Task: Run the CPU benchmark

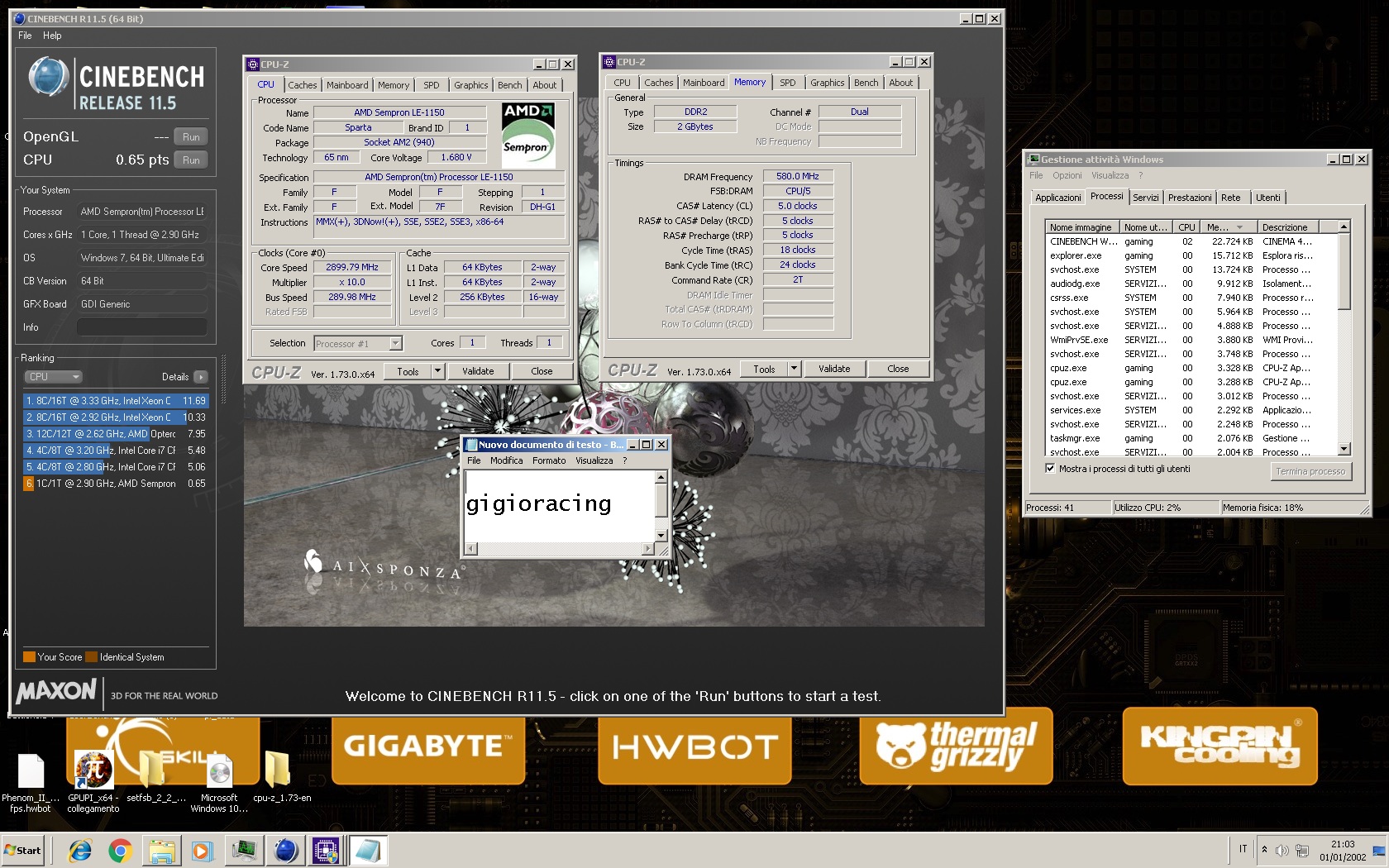Action: click(191, 160)
